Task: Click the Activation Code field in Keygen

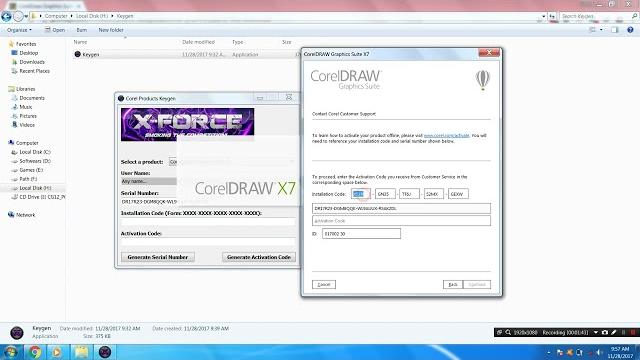Action: pyautogui.click(x=208, y=242)
